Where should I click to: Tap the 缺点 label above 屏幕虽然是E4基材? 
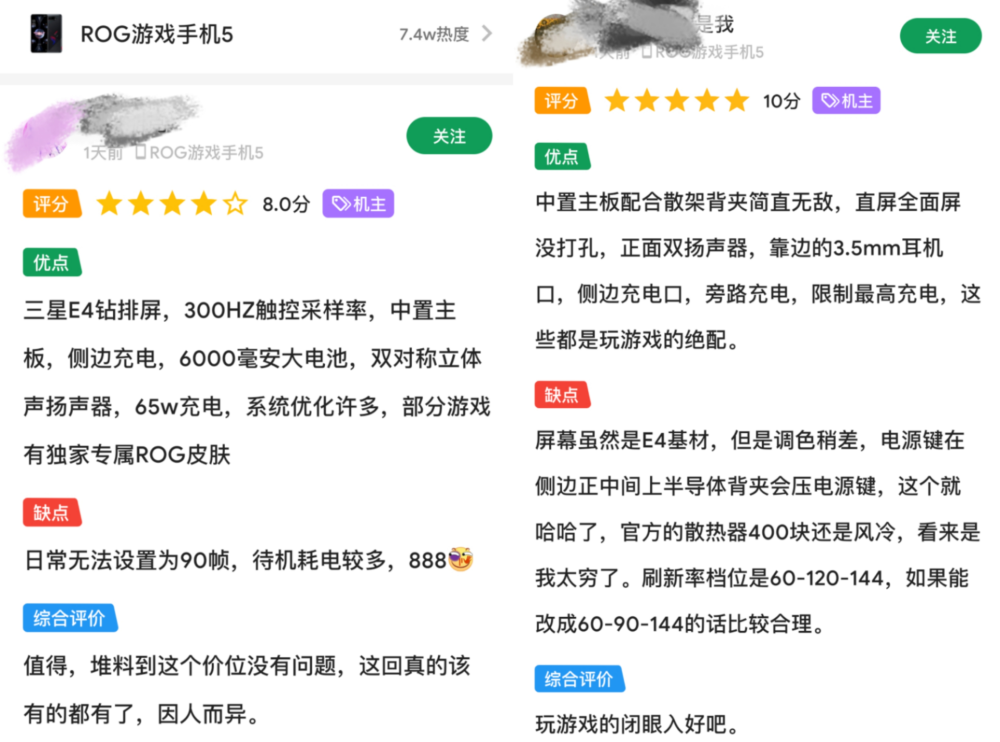click(x=562, y=395)
